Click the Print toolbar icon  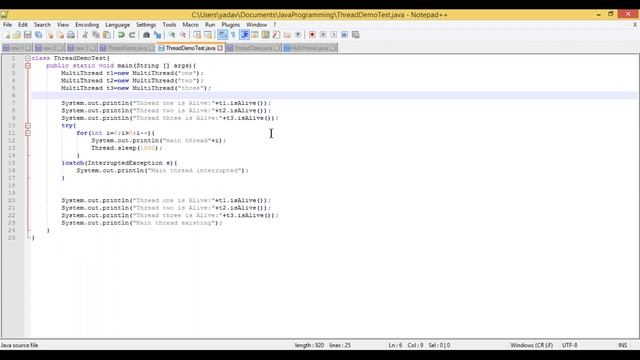71,35
